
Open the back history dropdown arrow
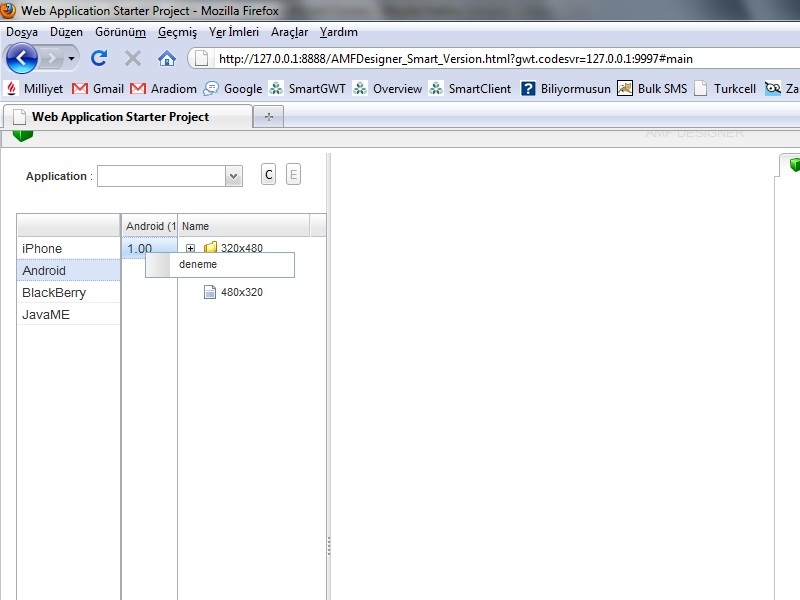[70, 58]
